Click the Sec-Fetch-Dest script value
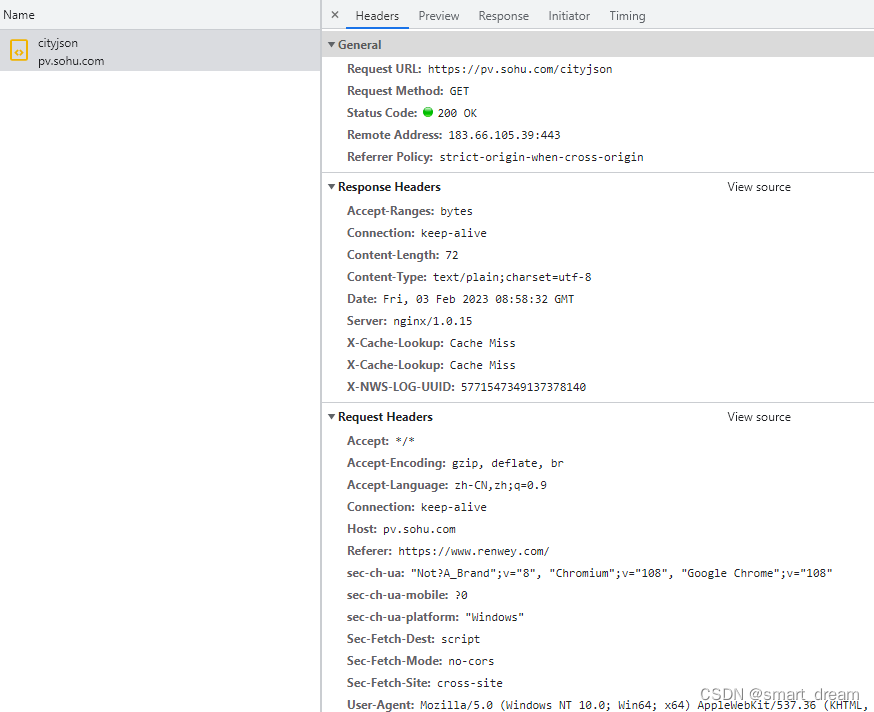Viewport: 874px width, 712px height. [x=460, y=639]
